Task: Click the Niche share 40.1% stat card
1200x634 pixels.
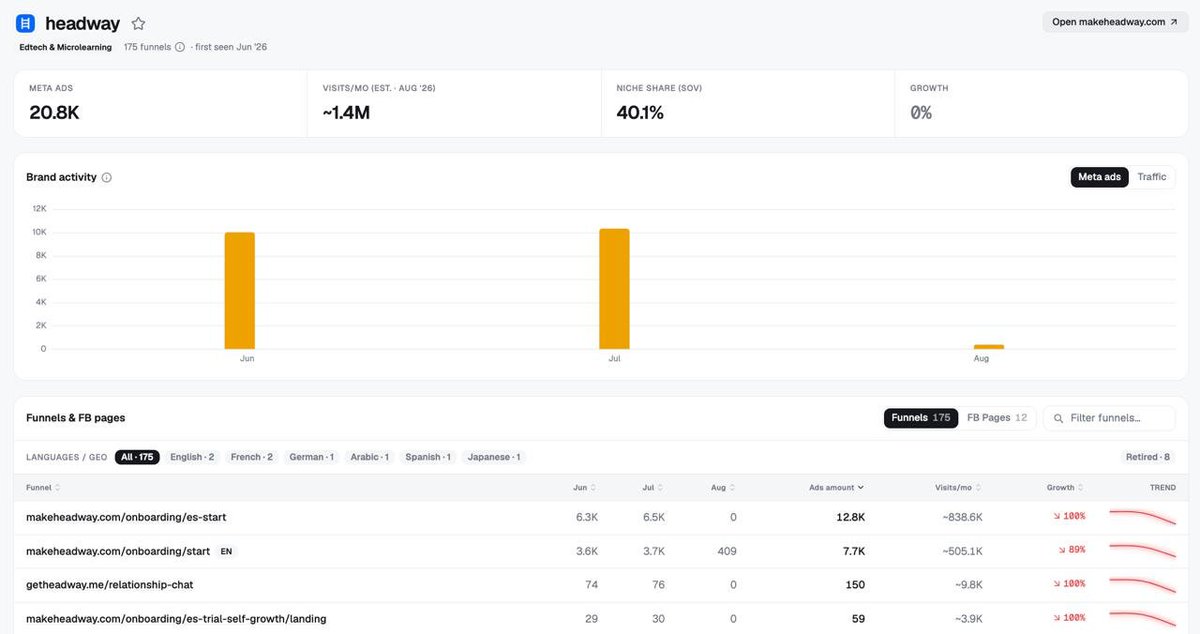Action: (747, 103)
